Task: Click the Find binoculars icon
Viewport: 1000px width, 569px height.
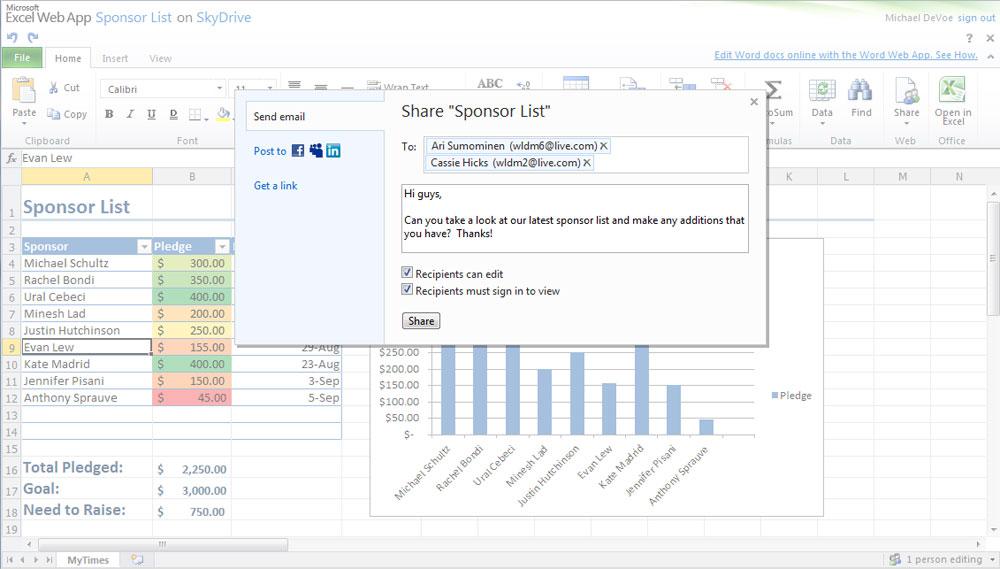Action: point(860,91)
